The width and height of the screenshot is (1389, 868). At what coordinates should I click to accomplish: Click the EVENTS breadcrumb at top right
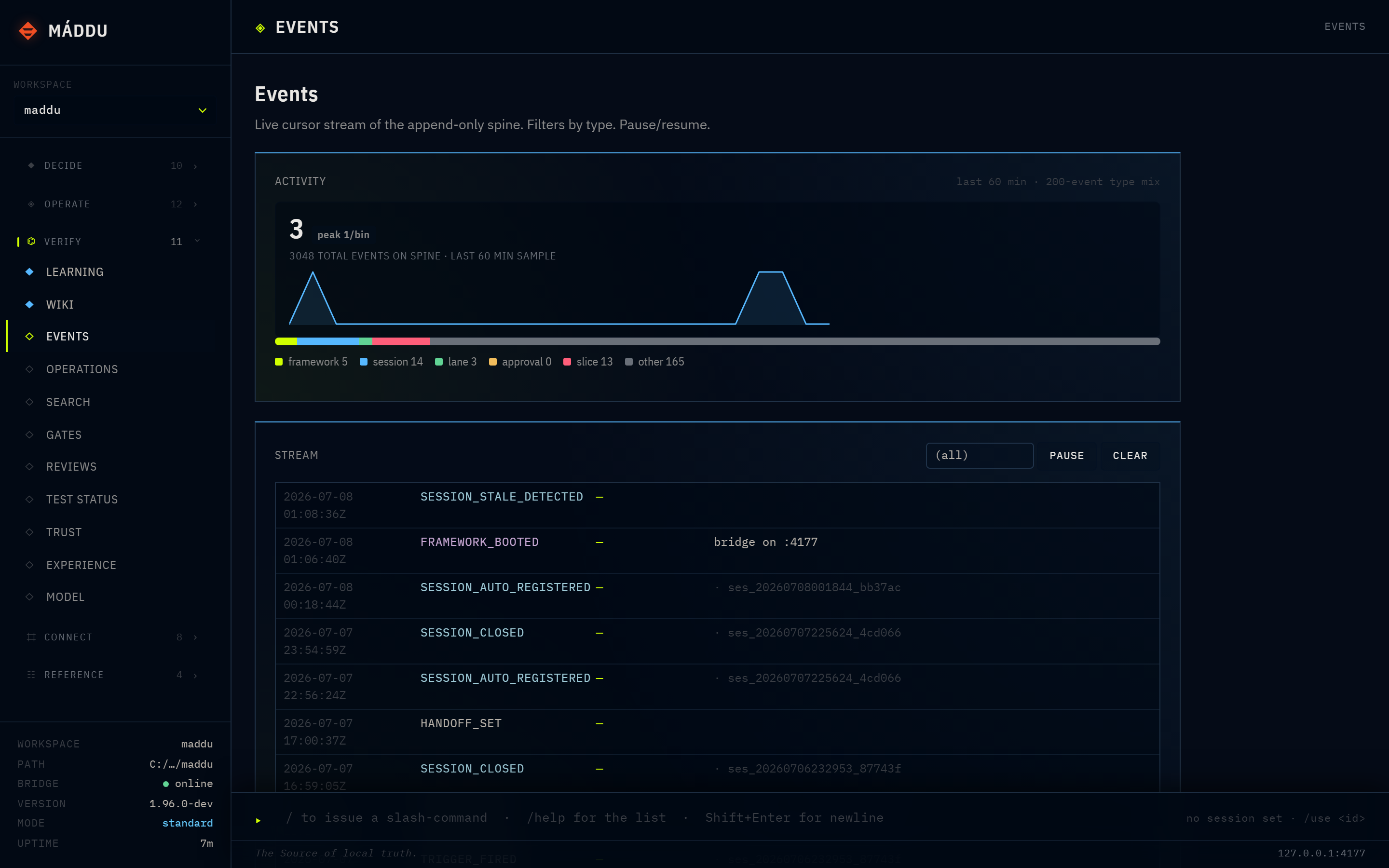[1345, 27]
